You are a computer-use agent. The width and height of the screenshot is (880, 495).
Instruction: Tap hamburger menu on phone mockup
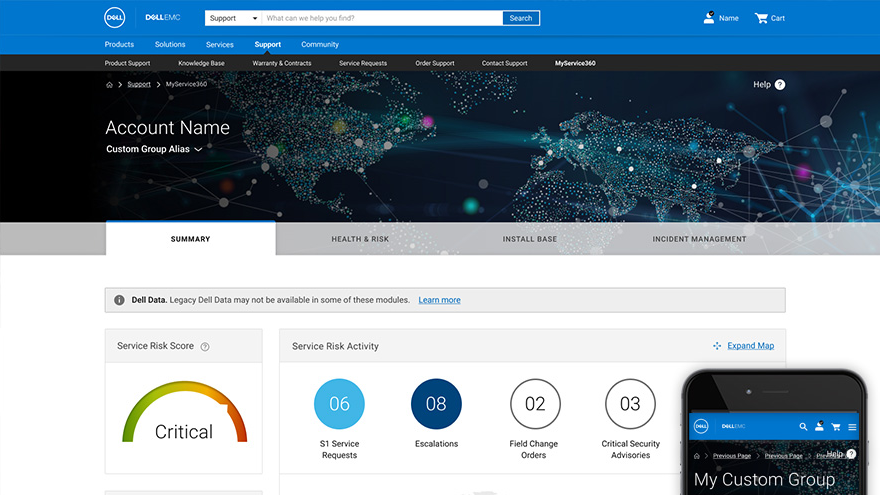(852, 427)
